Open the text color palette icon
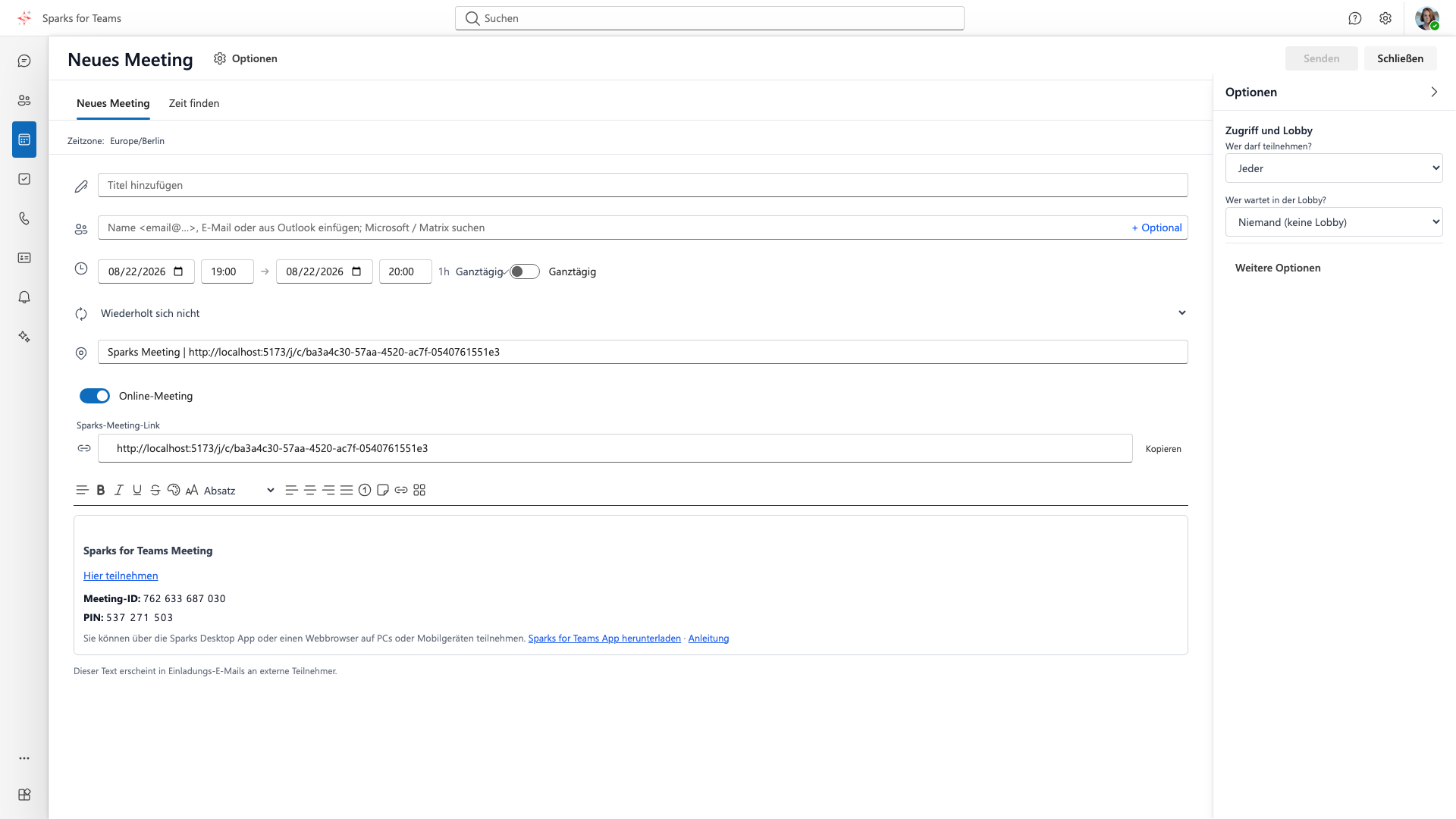The image size is (1456, 819). (174, 491)
